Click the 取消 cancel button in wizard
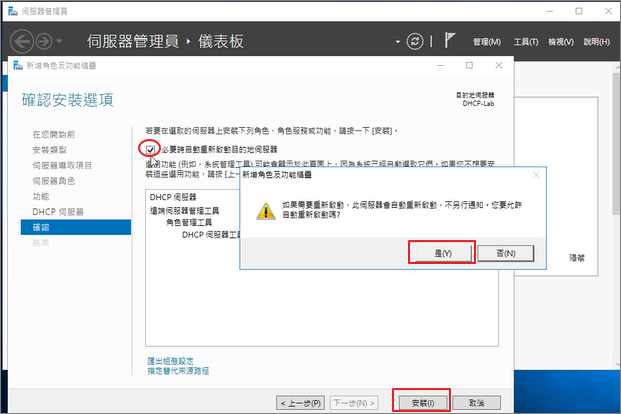Image resolution: width=621 pixels, height=414 pixels. (476, 403)
